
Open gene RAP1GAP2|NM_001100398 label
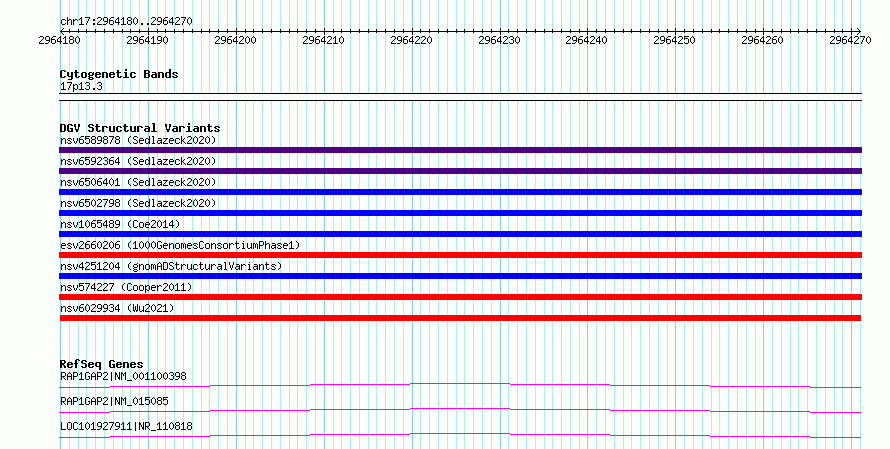coord(123,376)
